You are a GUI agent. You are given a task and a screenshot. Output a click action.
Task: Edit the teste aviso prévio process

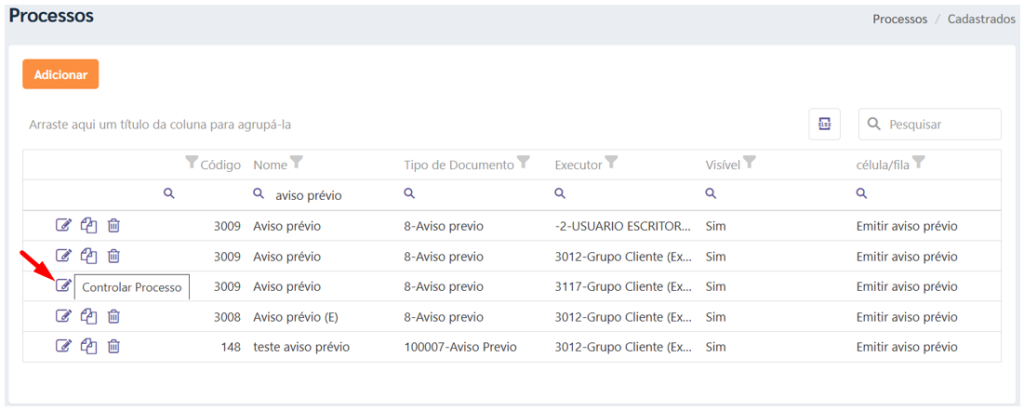(63, 347)
